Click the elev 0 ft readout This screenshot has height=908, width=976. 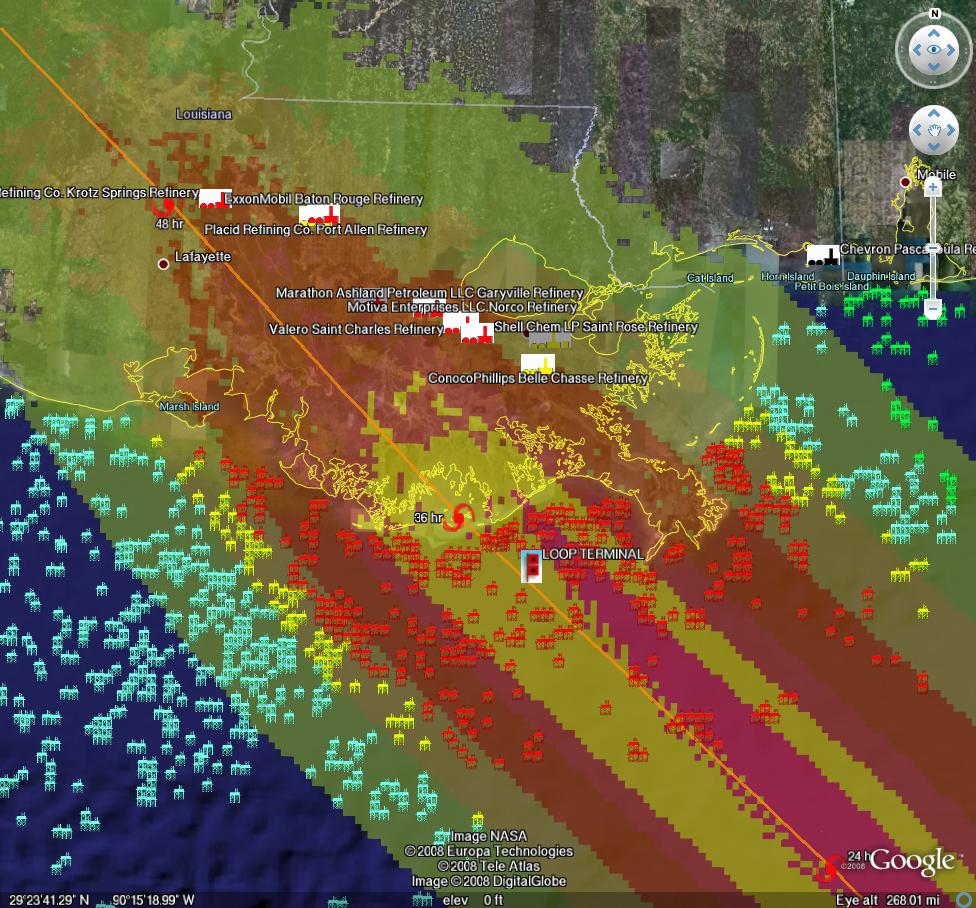point(472,900)
